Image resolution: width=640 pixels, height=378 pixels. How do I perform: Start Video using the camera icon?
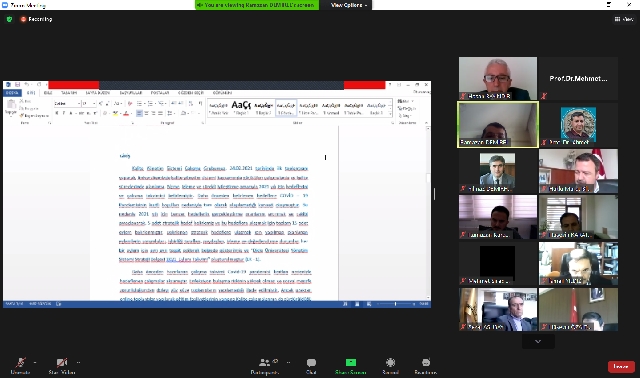point(62,362)
